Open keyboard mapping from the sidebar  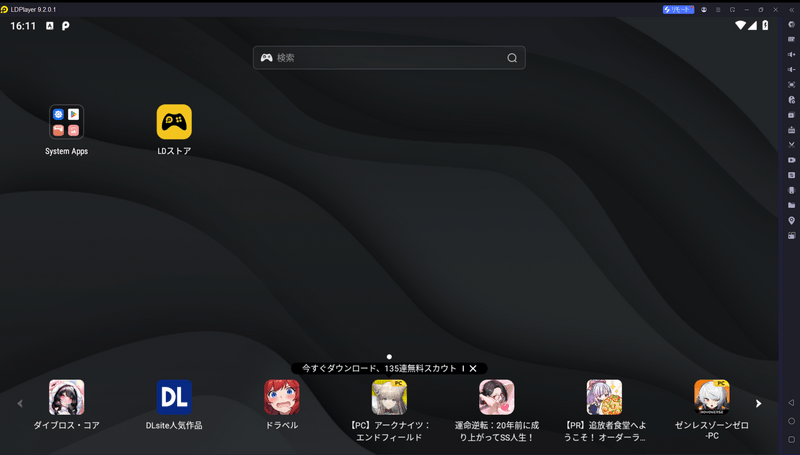click(791, 39)
